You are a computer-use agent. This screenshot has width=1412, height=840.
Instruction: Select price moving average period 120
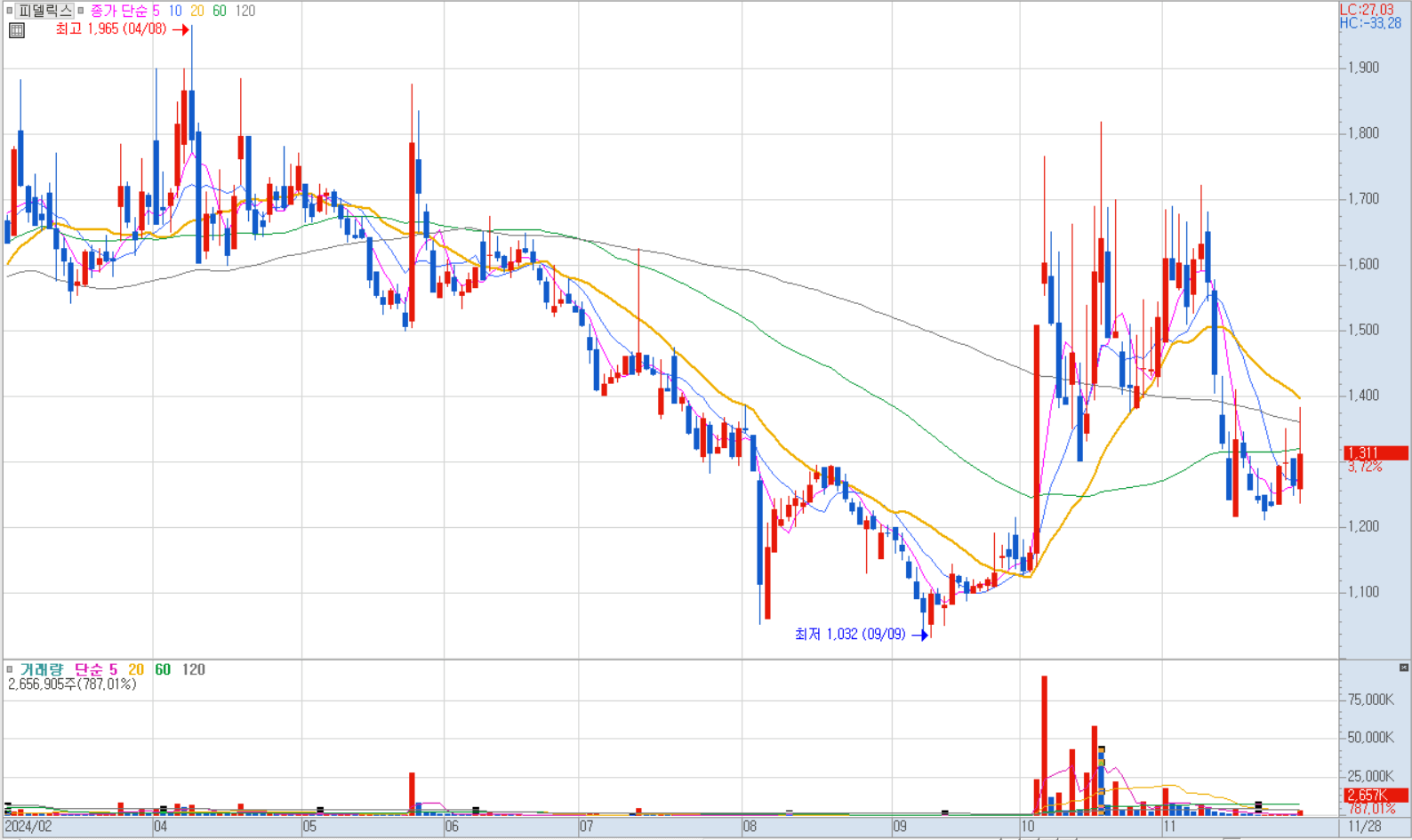[x=245, y=11]
